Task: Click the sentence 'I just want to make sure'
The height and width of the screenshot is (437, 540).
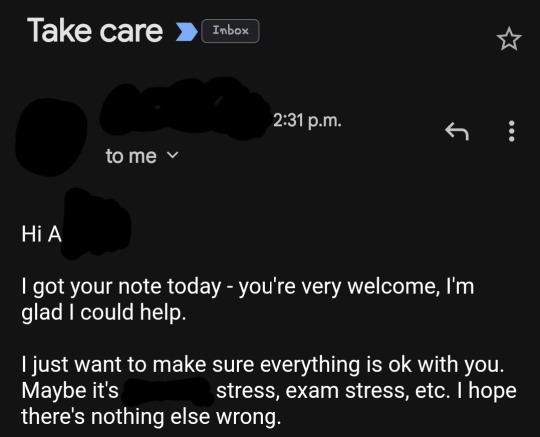Action: pyautogui.click(x=263, y=365)
